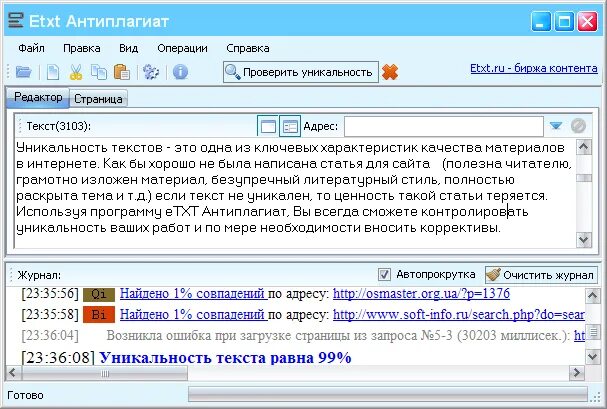Click Уникальность текста равна 99% result
This screenshot has height=409, width=607.
pyautogui.click(x=225, y=357)
